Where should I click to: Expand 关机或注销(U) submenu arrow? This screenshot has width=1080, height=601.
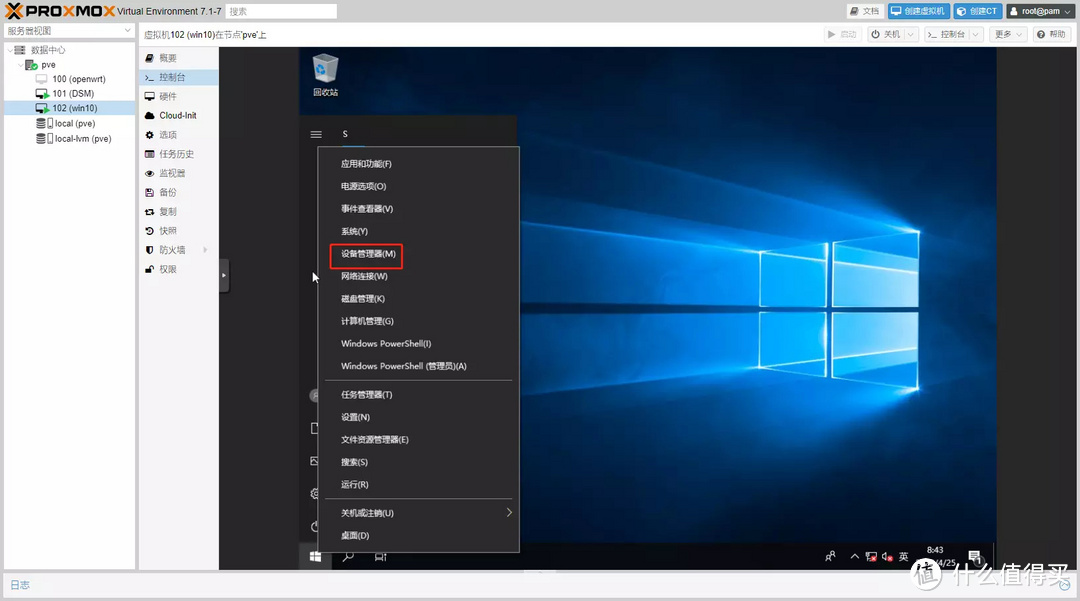pyautogui.click(x=509, y=513)
